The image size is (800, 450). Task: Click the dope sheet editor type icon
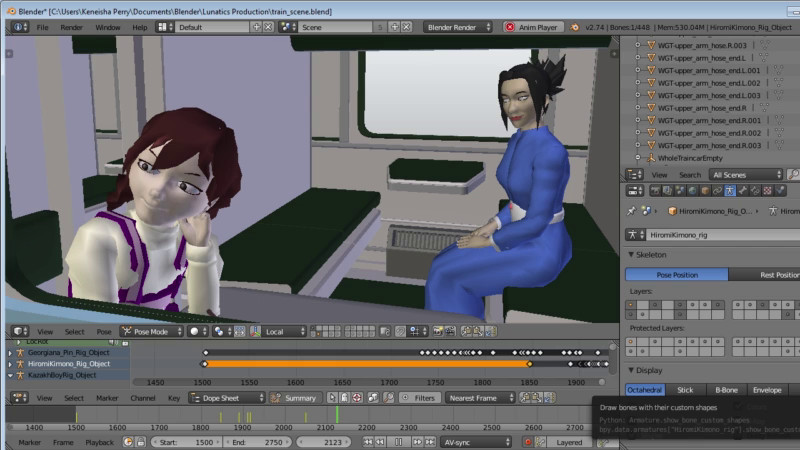[x=17, y=397]
